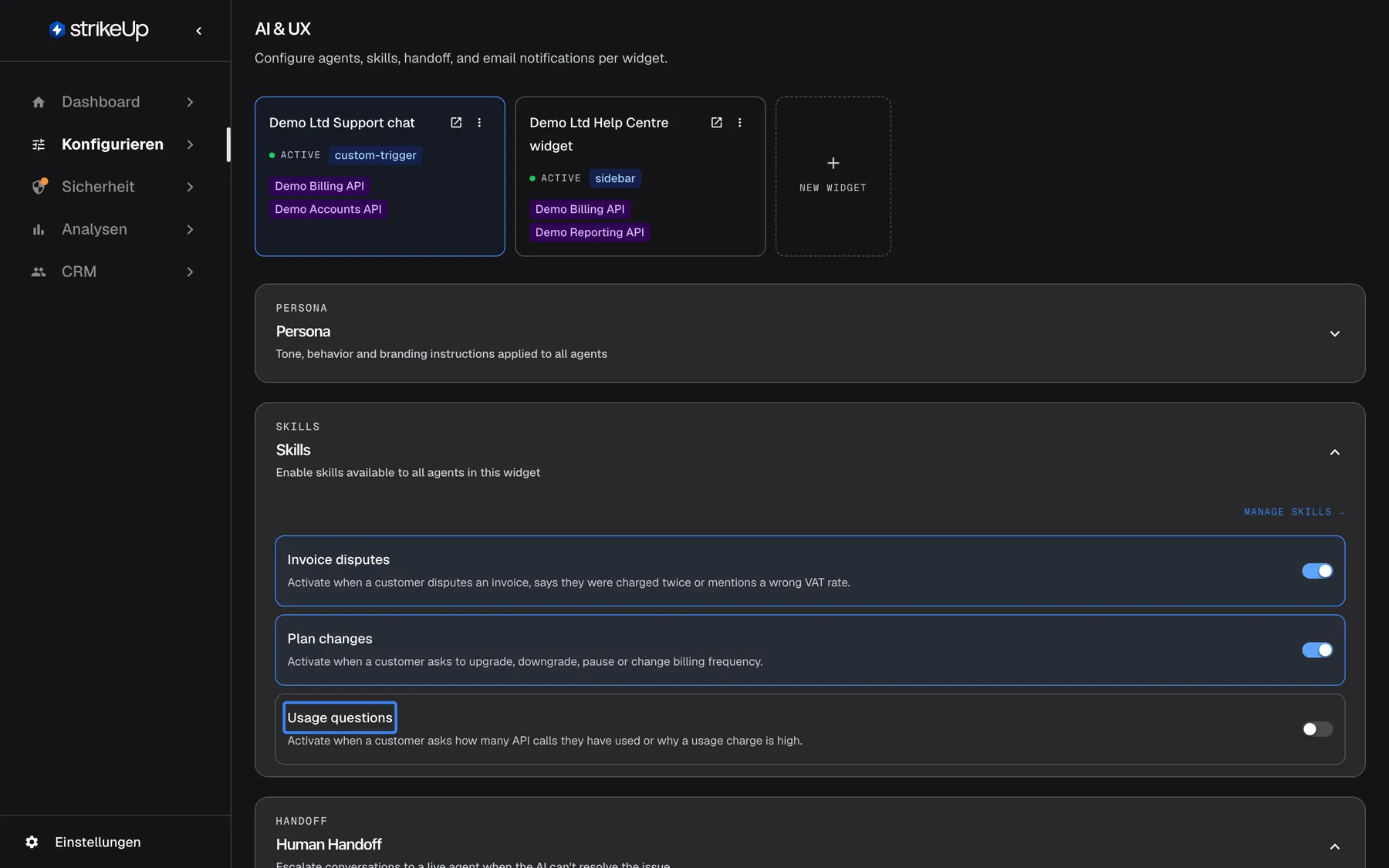
Task: Click the plus icon for new widget
Action: tap(833, 163)
